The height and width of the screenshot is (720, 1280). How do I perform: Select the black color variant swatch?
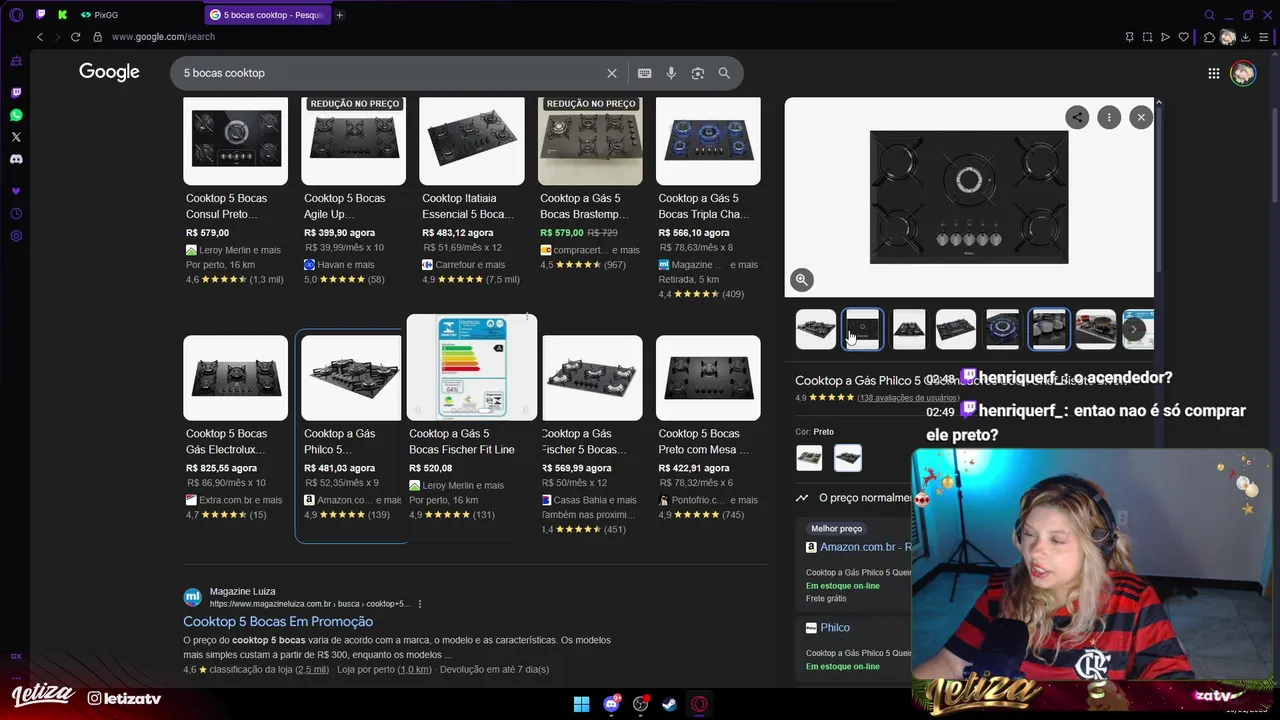[847, 458]
